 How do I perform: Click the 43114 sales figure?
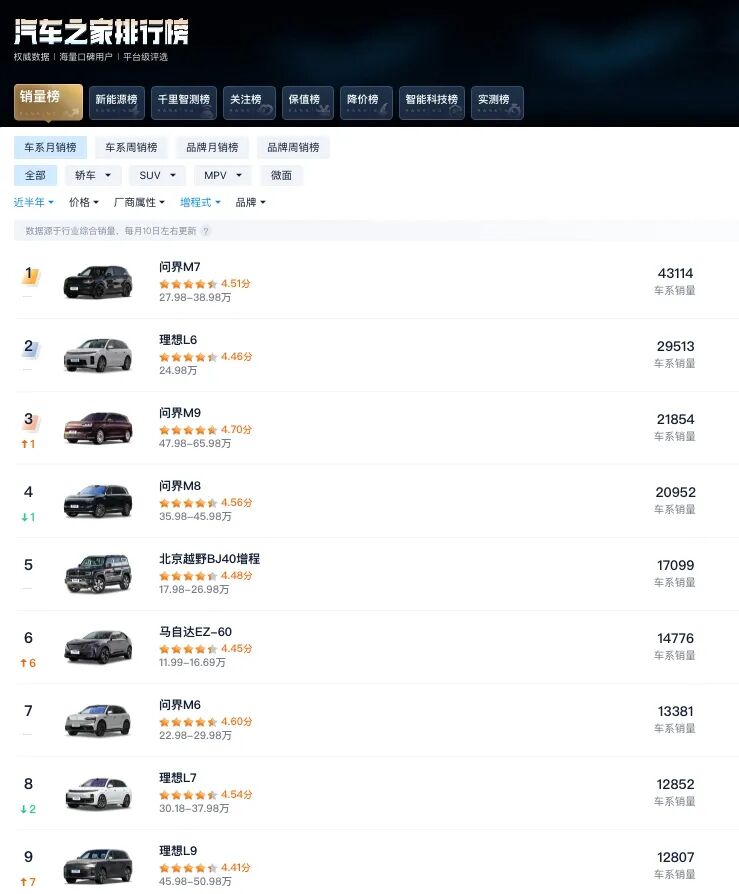click(675, 273)
